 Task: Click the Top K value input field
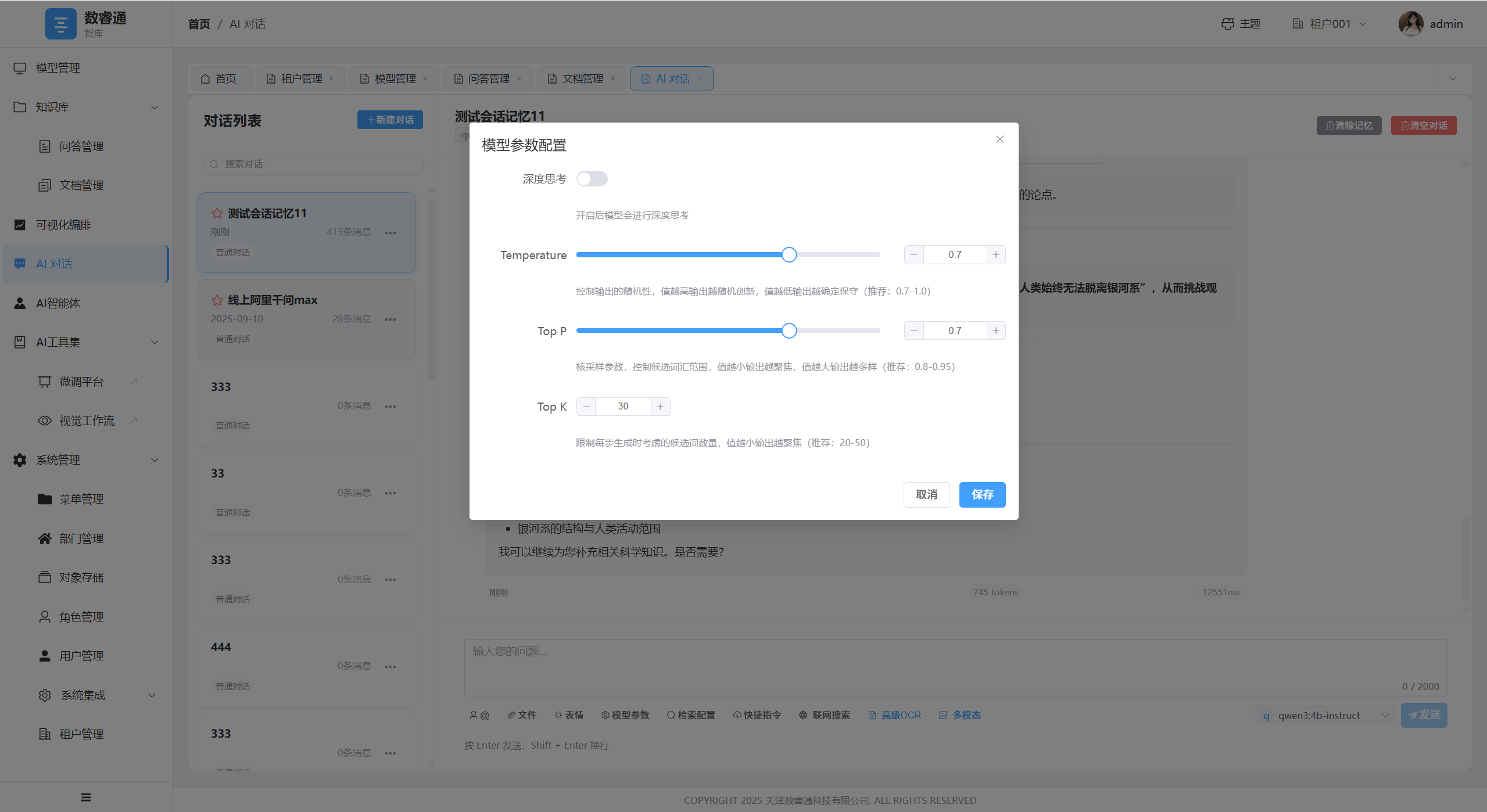[x=623, y=407]
